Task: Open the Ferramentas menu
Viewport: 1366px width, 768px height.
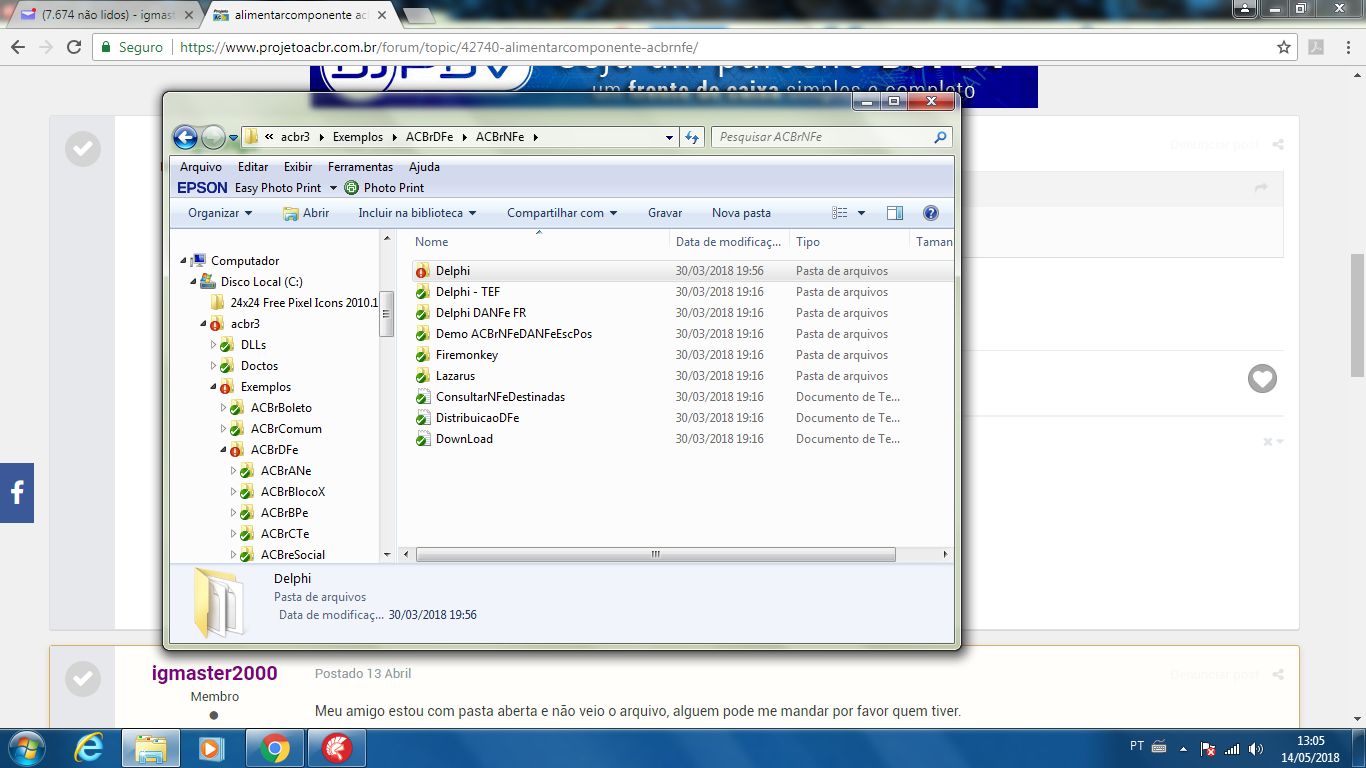Action: tap(360, 167)
